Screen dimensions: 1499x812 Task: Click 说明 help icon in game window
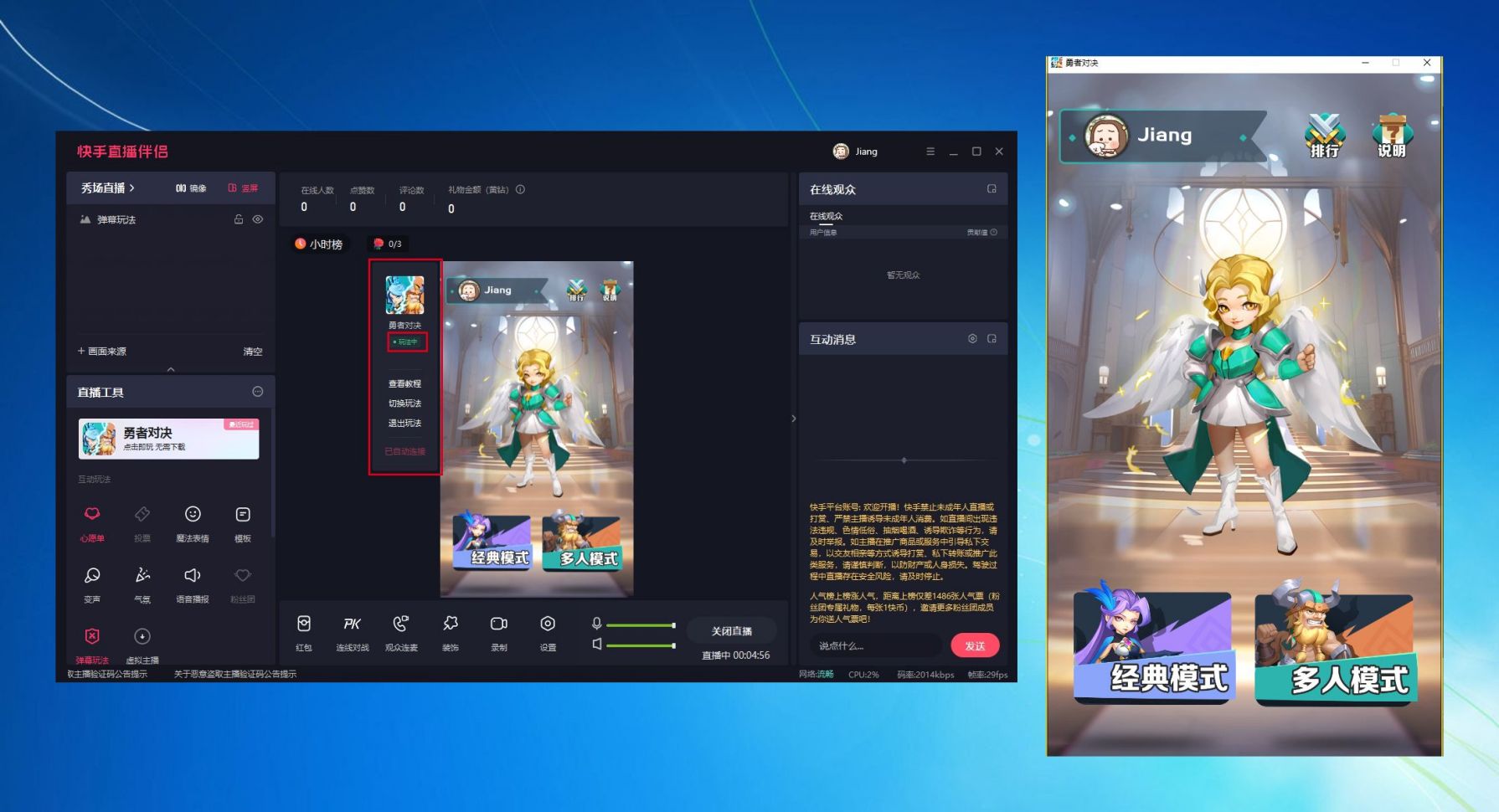[1392, 136]
